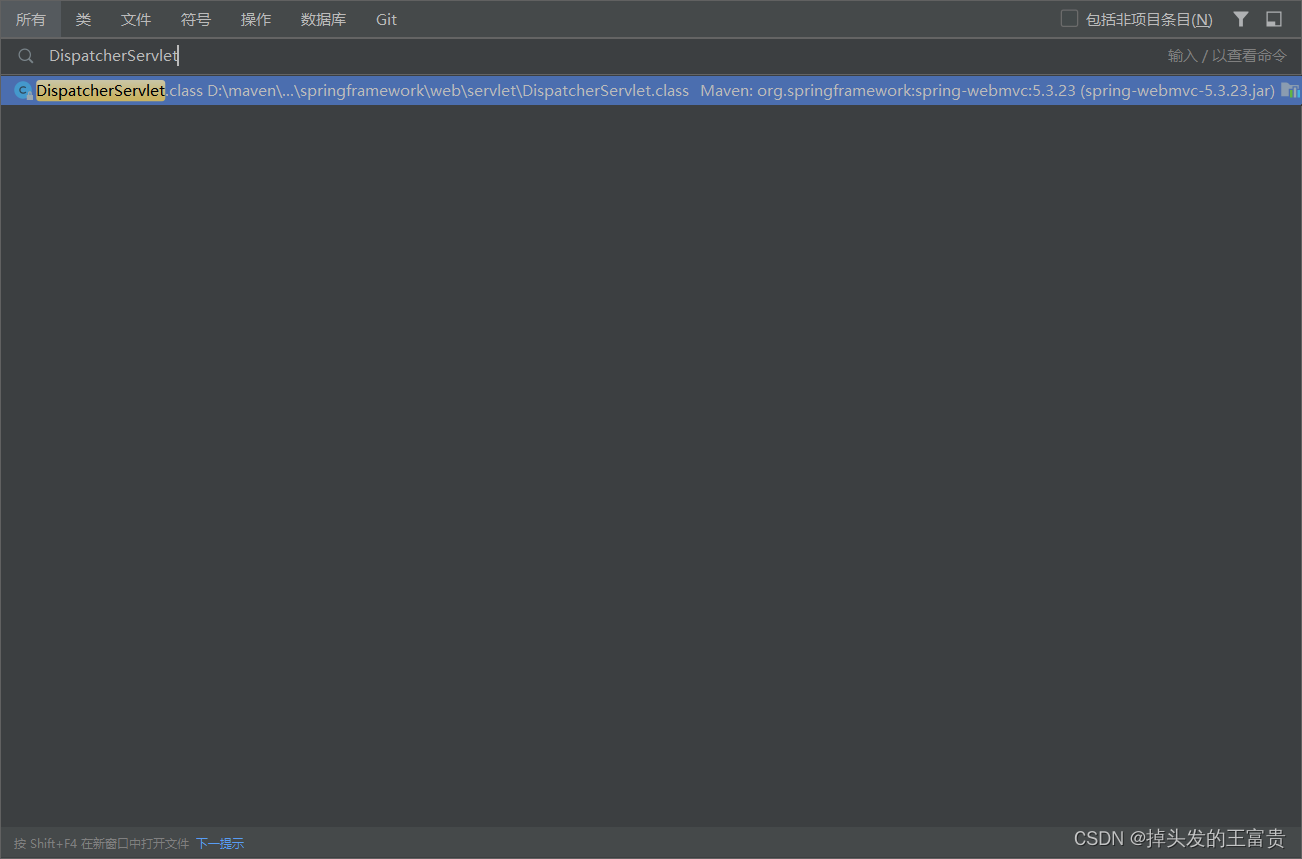Click the class icon of DispatcherServlet result
Image resolution: width=1302 pixels, height=859 pixels.
(x=22, y=91)
